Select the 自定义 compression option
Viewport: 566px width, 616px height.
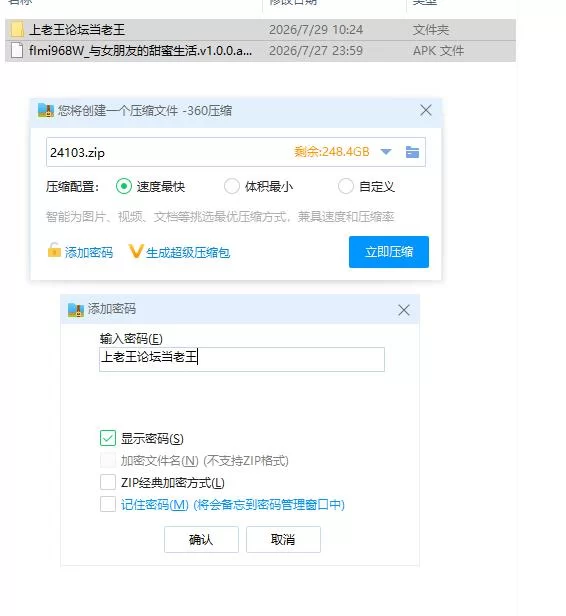click(x=346, y=186)
